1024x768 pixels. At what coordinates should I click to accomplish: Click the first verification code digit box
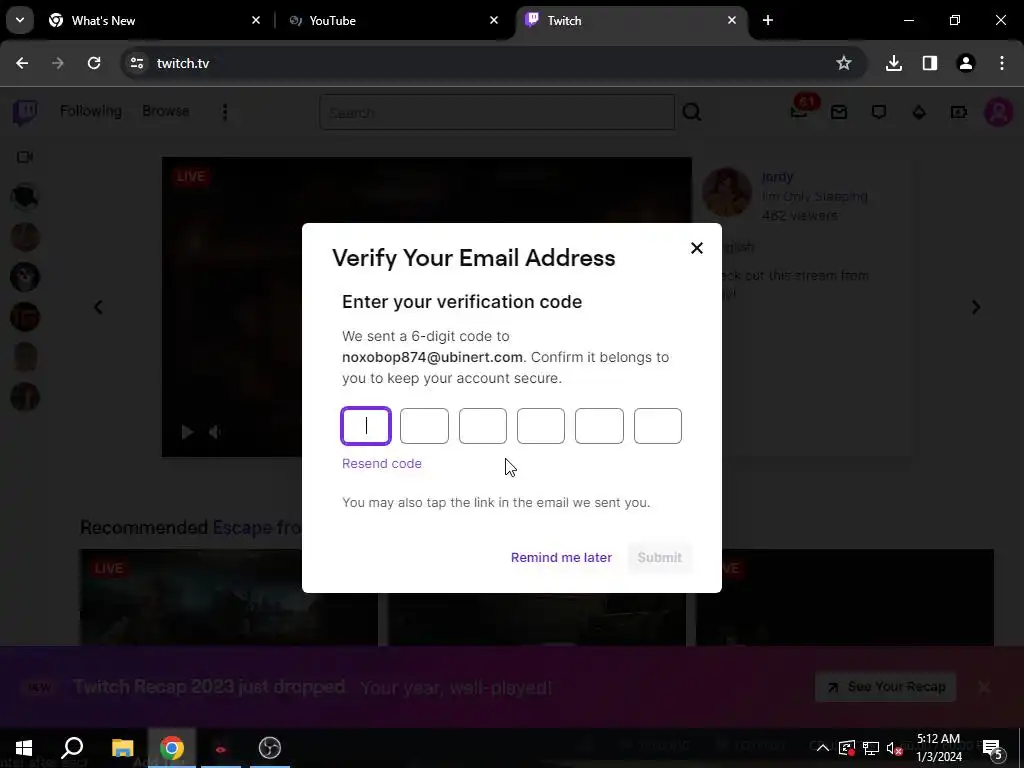(366, 426)
